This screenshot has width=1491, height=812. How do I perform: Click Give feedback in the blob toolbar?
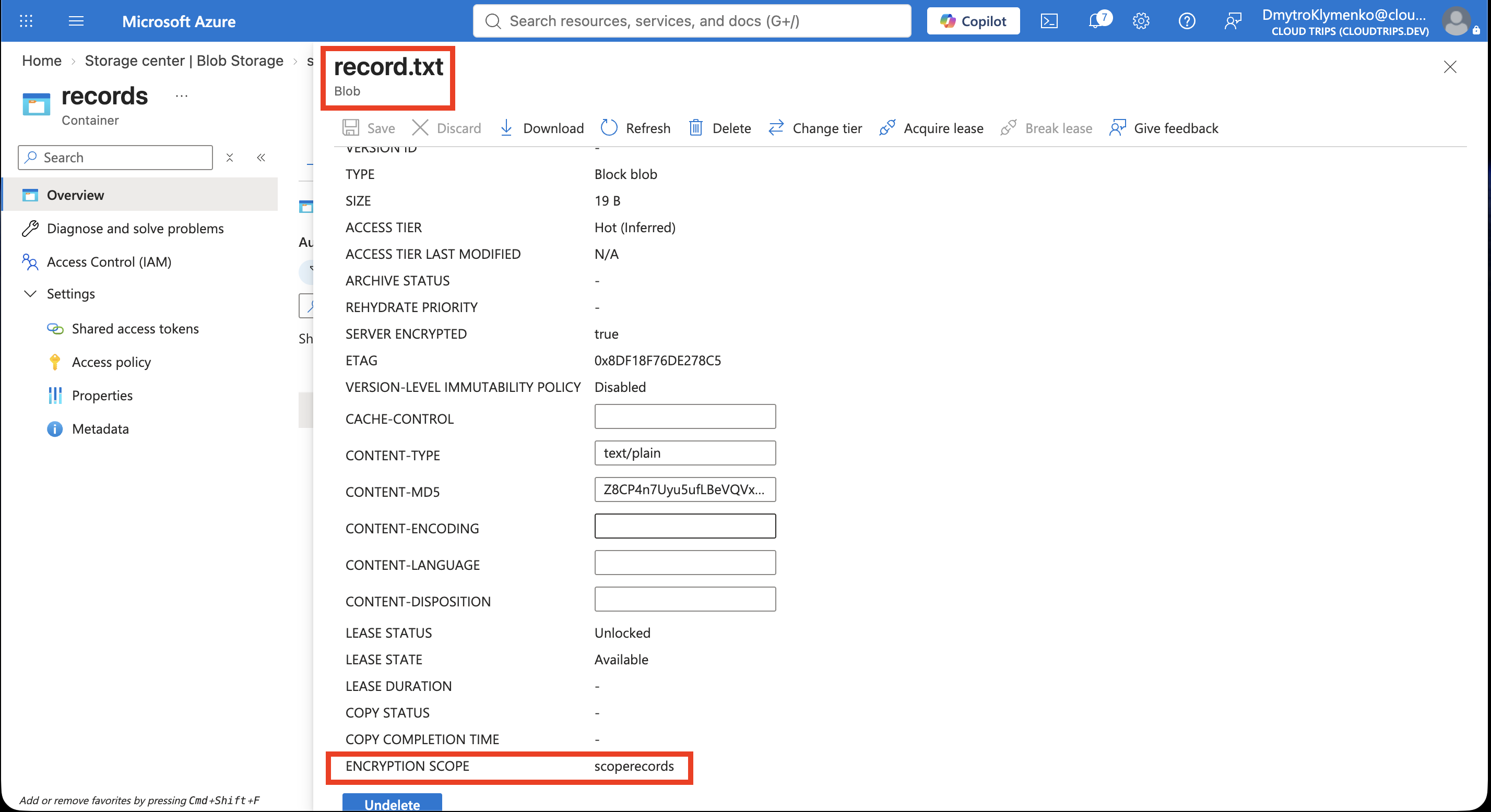click(1164, 128)
